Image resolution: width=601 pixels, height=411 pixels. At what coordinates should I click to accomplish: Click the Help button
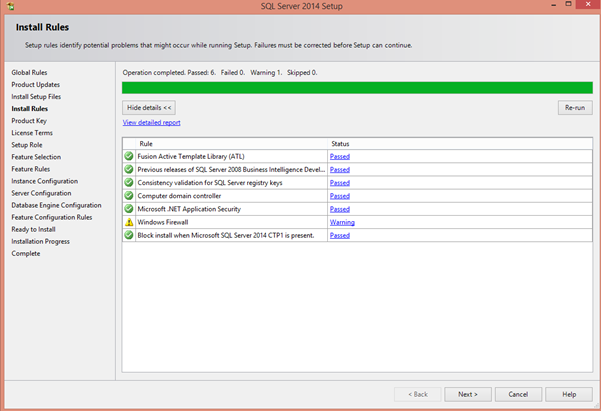click(x=569, y=394)
